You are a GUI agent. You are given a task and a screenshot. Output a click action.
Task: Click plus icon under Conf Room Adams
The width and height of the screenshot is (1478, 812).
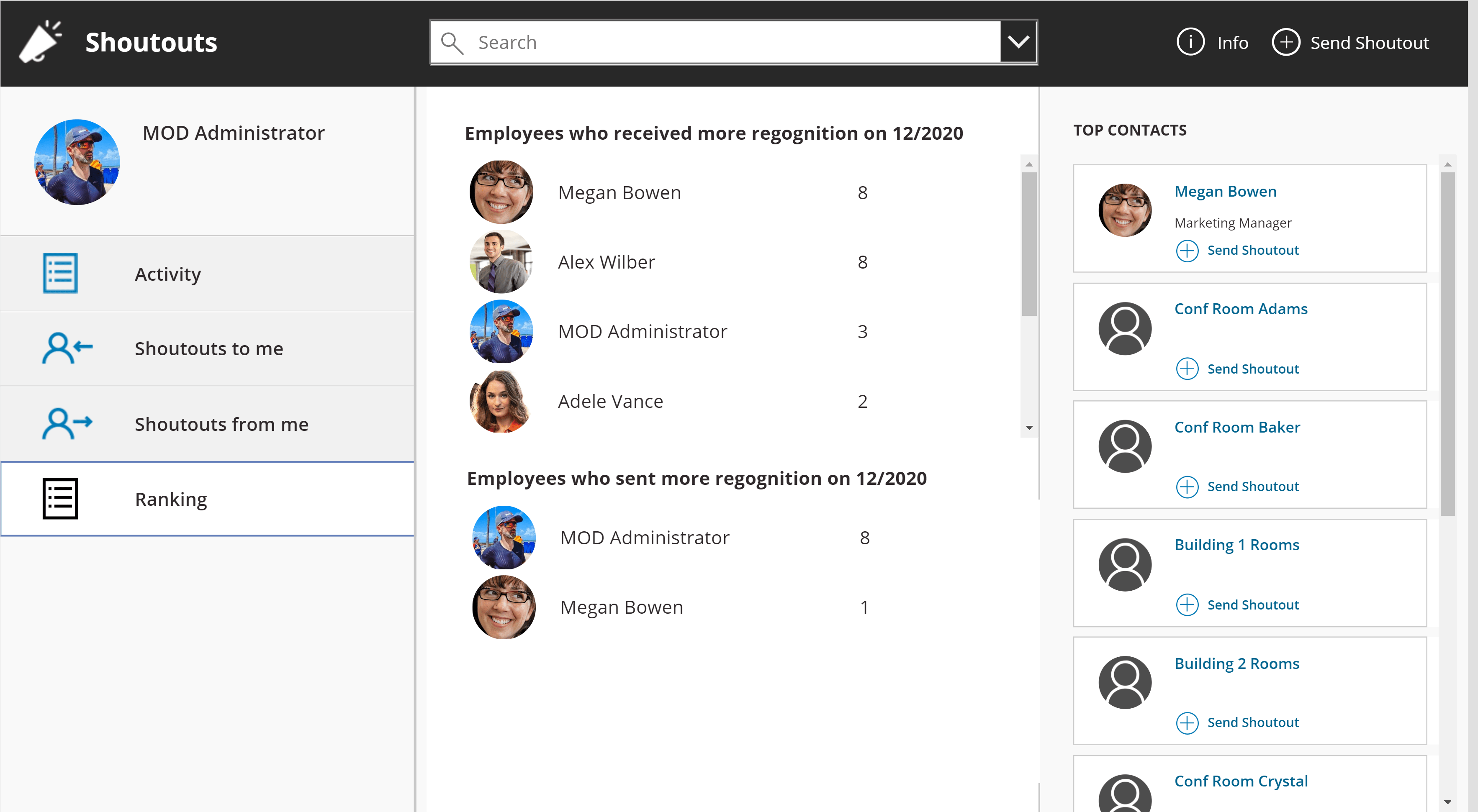[1187, 369]
